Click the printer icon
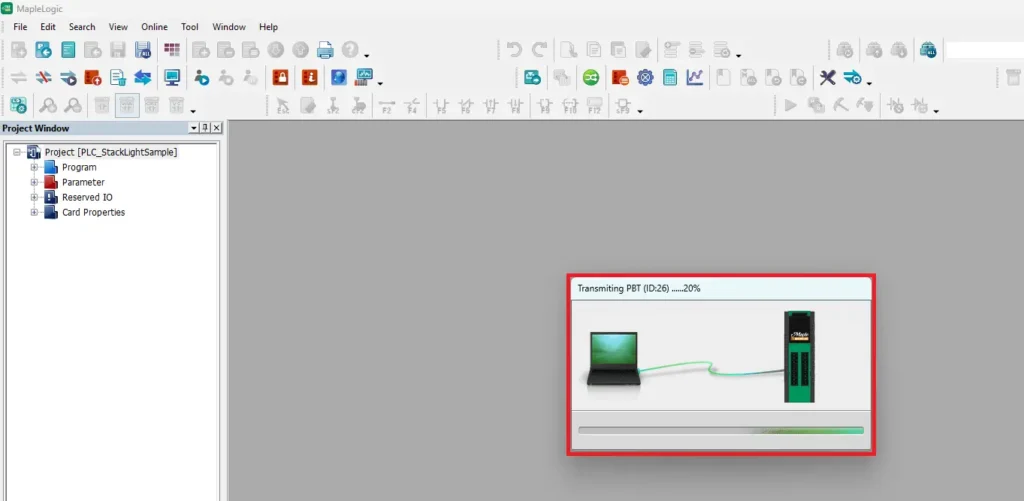 pyautogui.click(x=325, y=50)
